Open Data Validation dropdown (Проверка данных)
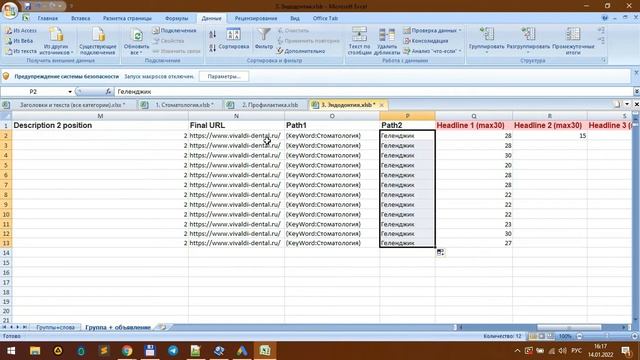Viewport: 640px width, 360px height. pyautogui.click(x=433, y=31)
